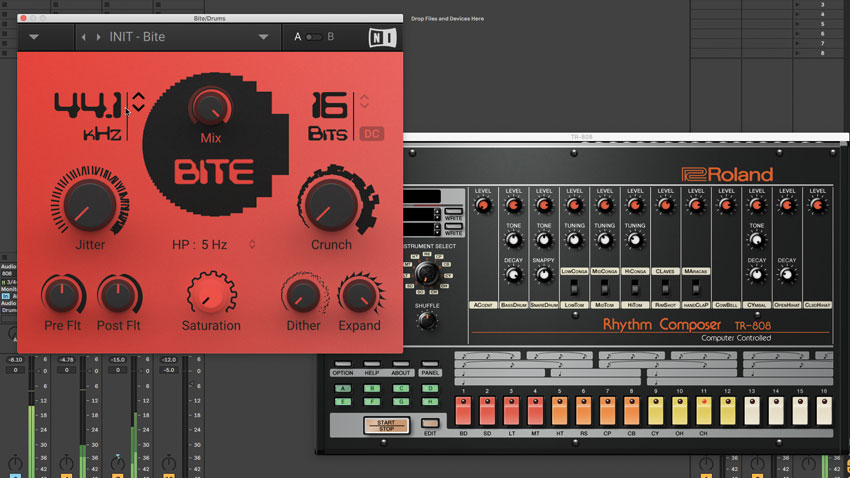
Task: Adjust the Mix knob in Bite
Action: tap(210, 108)
